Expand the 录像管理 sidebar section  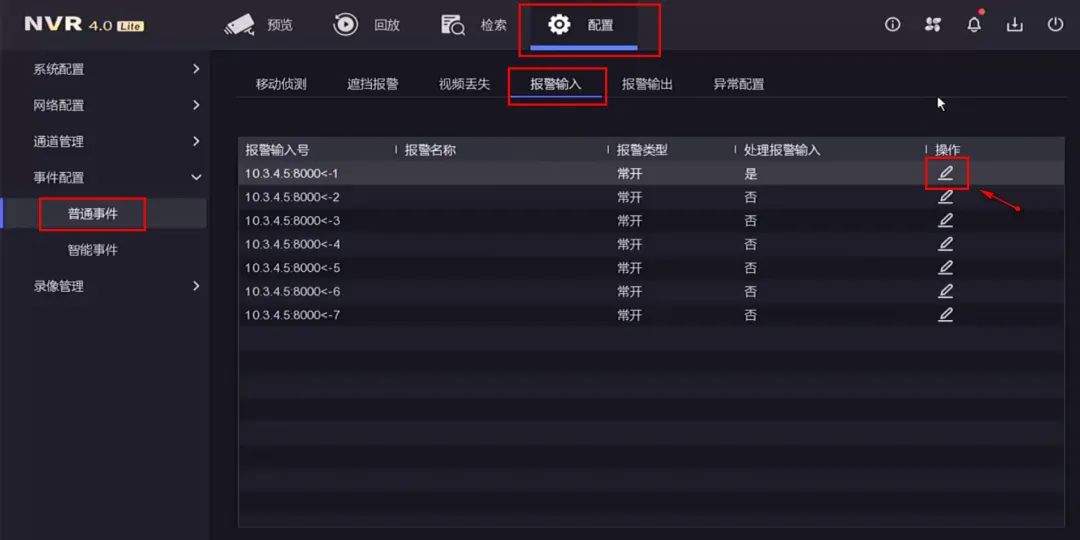pos(118,286)
